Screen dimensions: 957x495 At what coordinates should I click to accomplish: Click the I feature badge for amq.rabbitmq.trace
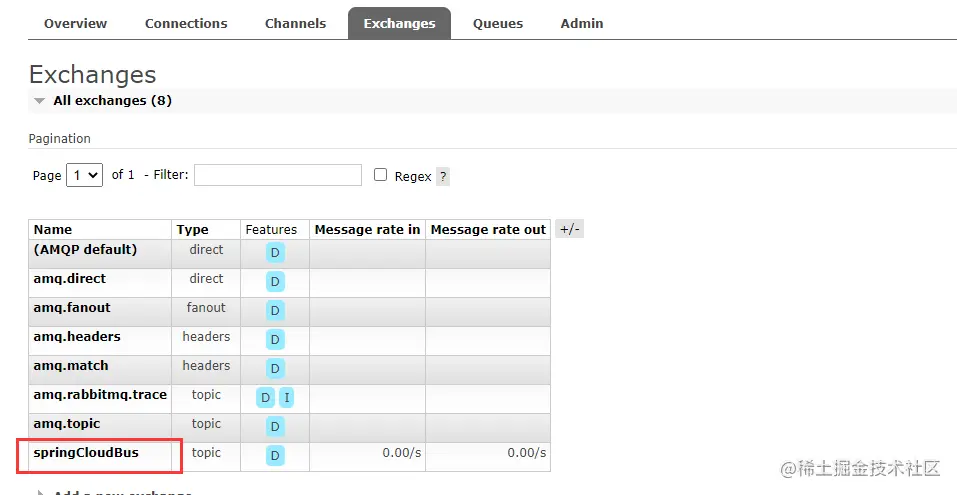click(x=286, y=398)
